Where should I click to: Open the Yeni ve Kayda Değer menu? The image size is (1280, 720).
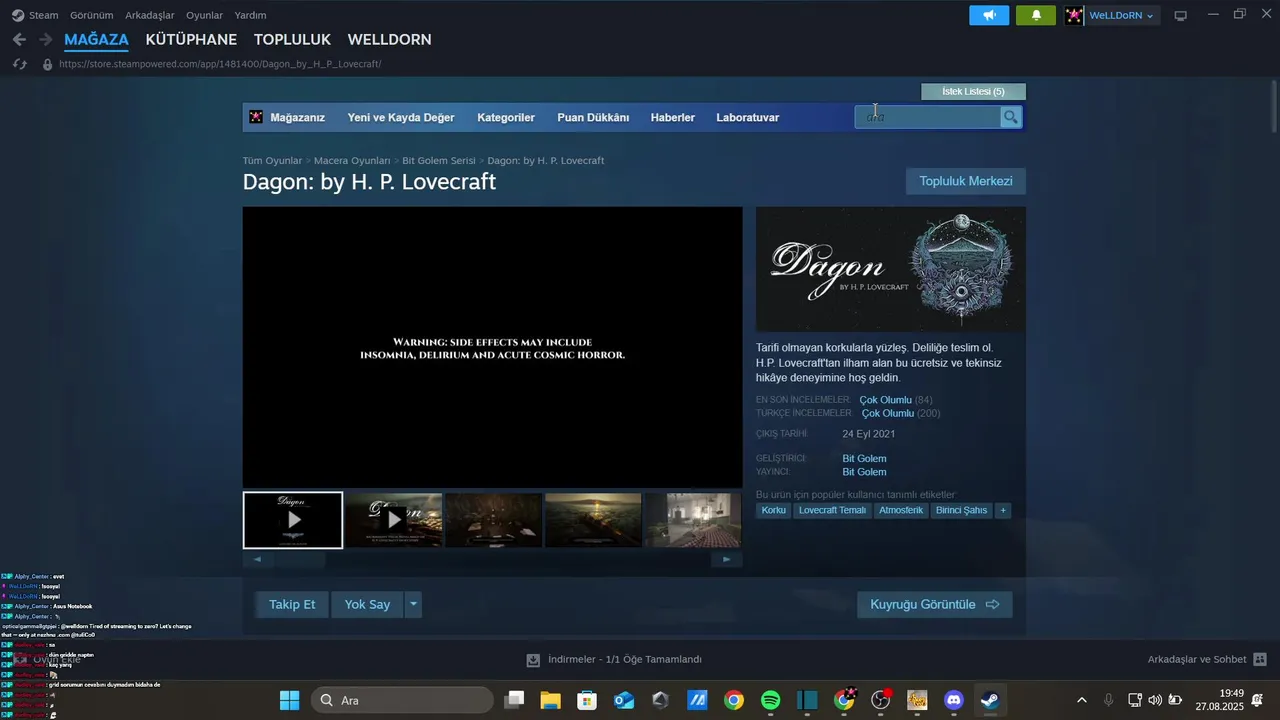coord(401,118)
